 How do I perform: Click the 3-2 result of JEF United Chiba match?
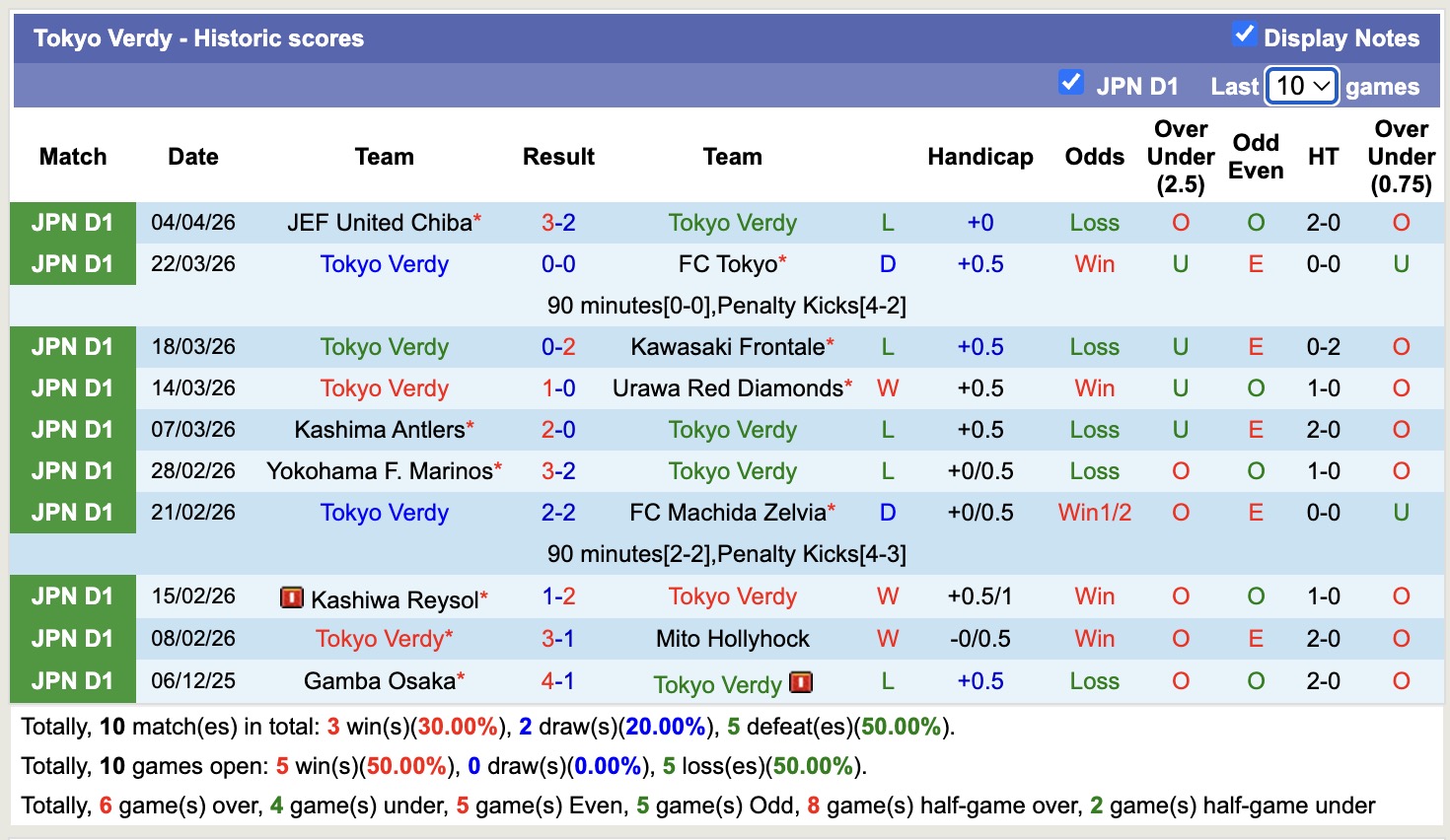tap(558, 223)
